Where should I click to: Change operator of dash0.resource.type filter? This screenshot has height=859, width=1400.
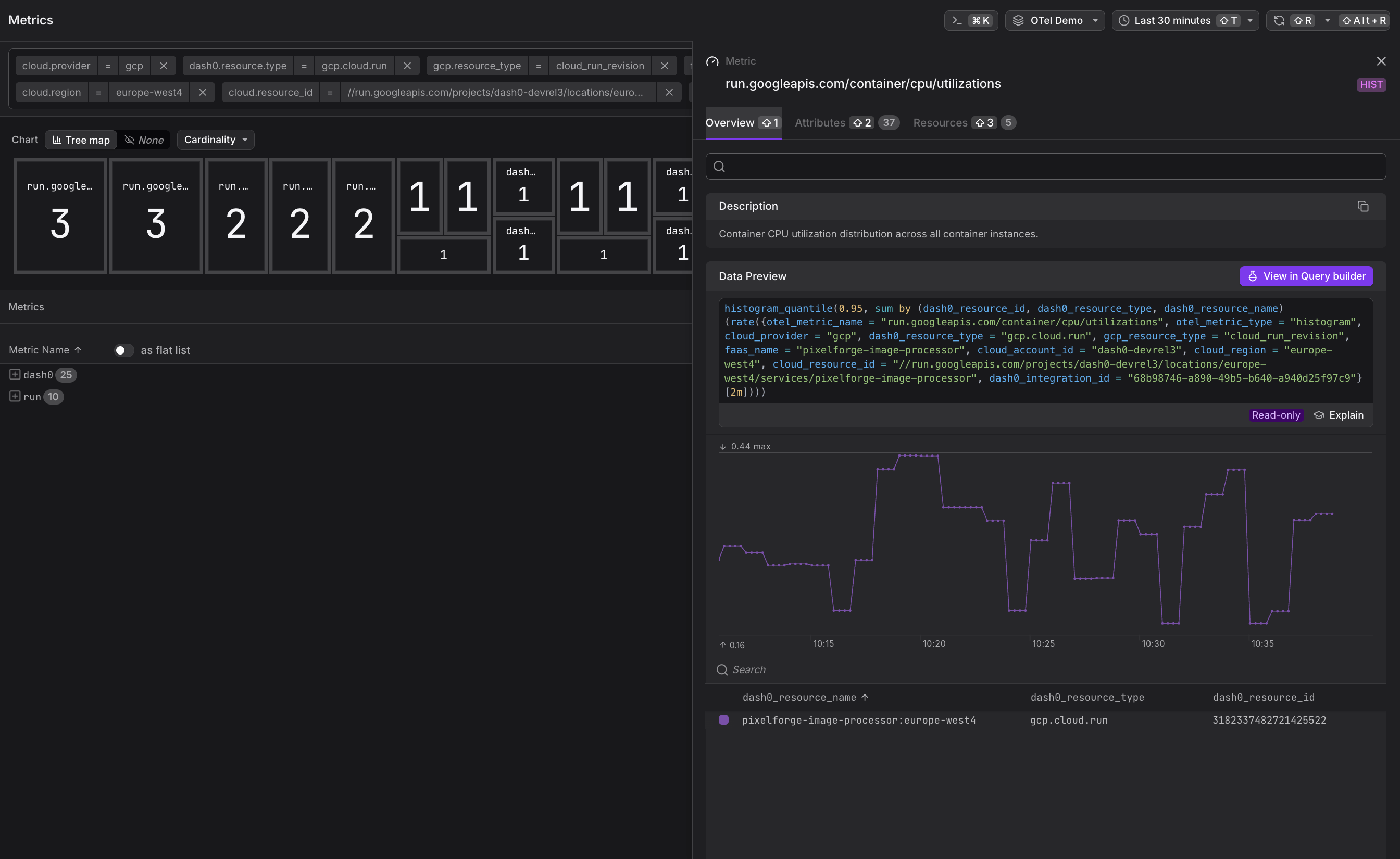pos(304,66)
